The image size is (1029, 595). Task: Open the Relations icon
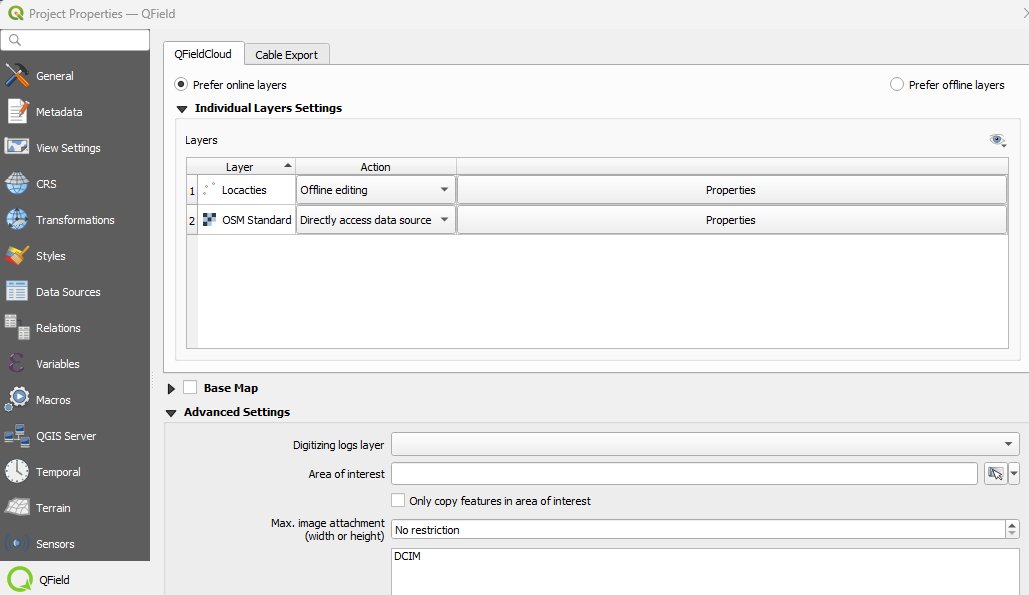pos(17,328)
